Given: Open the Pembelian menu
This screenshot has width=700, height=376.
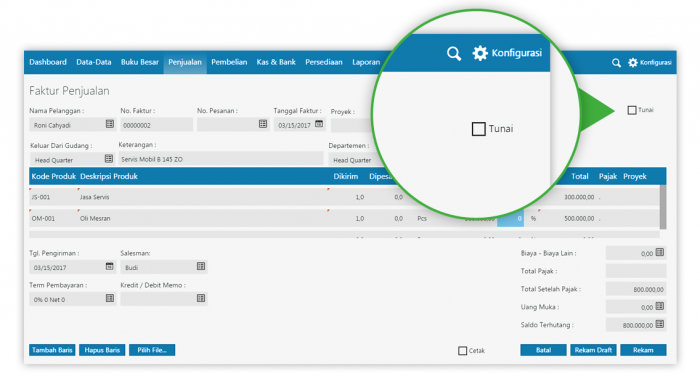Looking at the screenshot, I should 229,62.
